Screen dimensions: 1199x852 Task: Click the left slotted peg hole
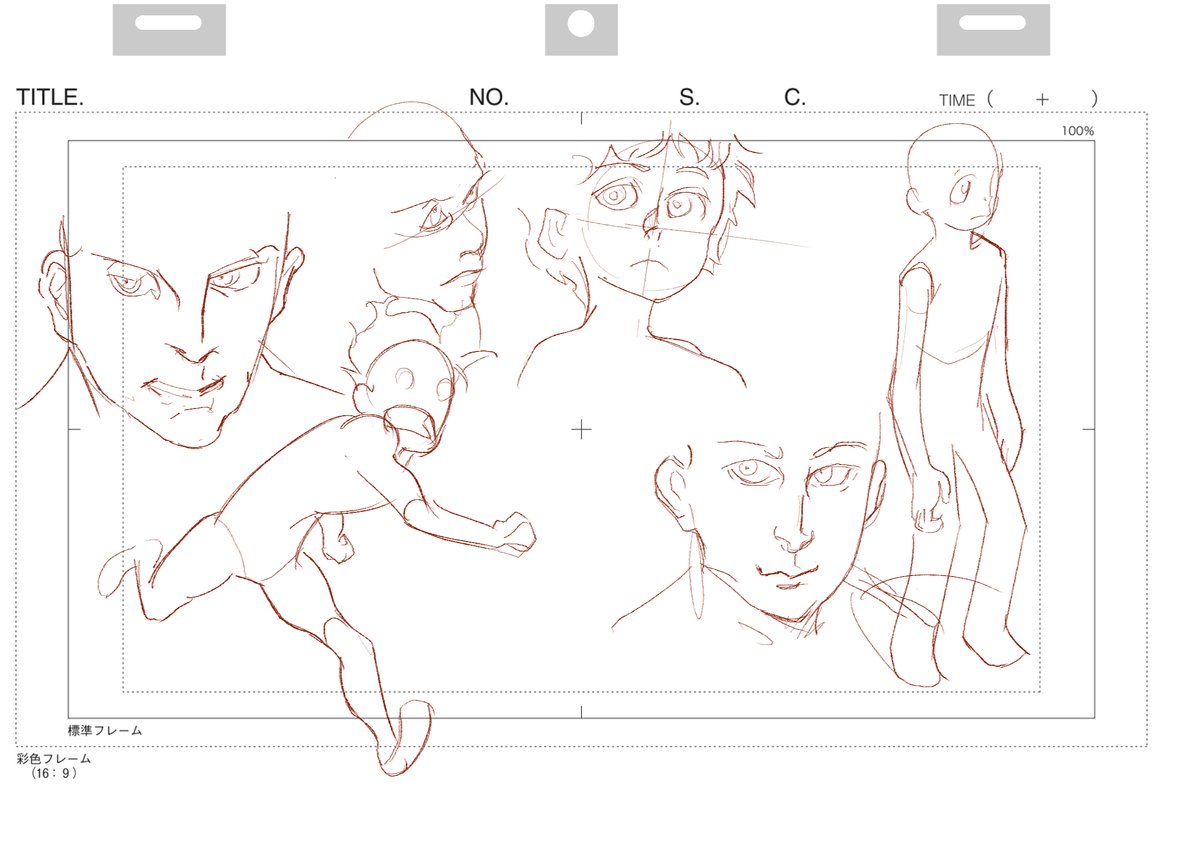[x=169, y=22]
